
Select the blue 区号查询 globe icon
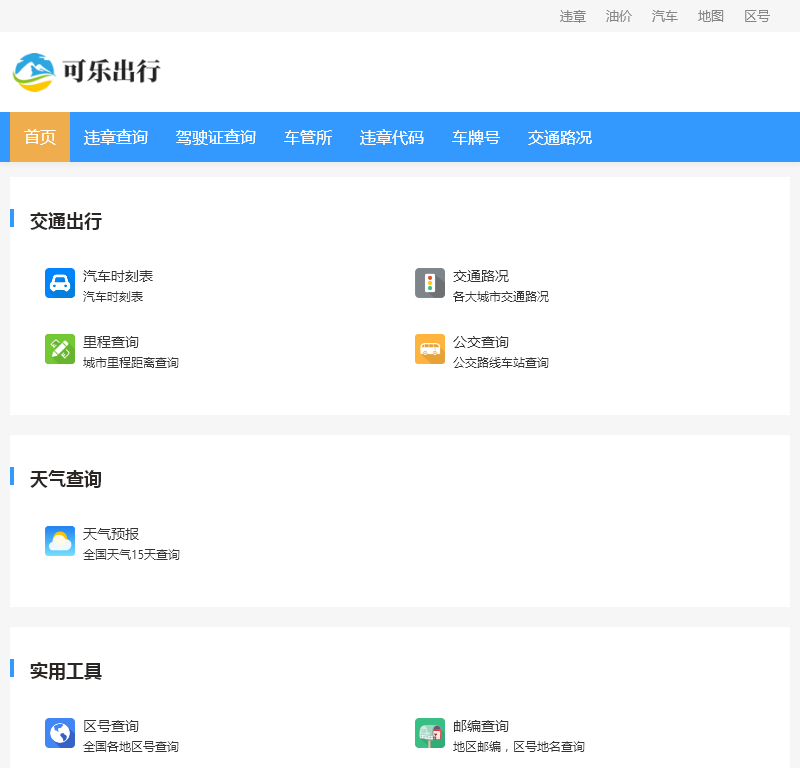[x=59, y=733]
